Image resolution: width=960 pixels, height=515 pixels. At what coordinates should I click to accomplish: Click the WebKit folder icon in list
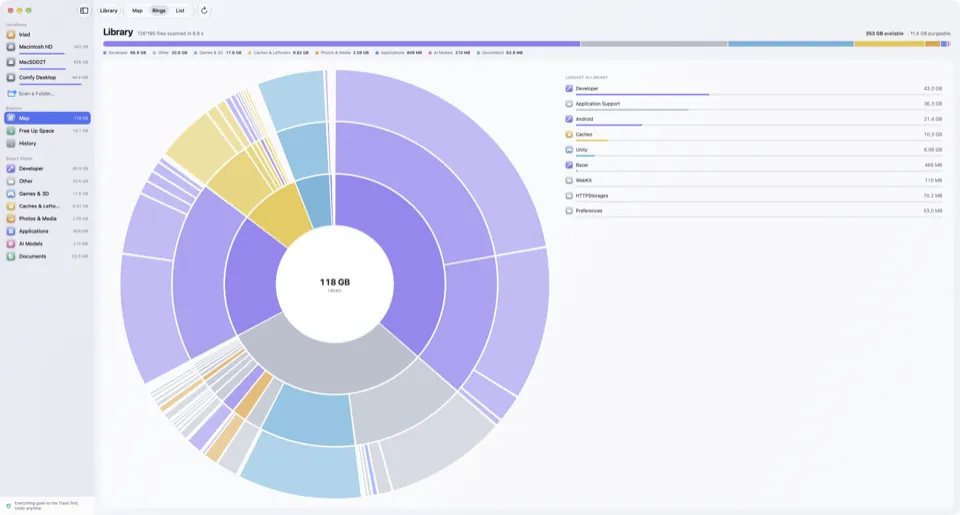[x=569, y=181]
